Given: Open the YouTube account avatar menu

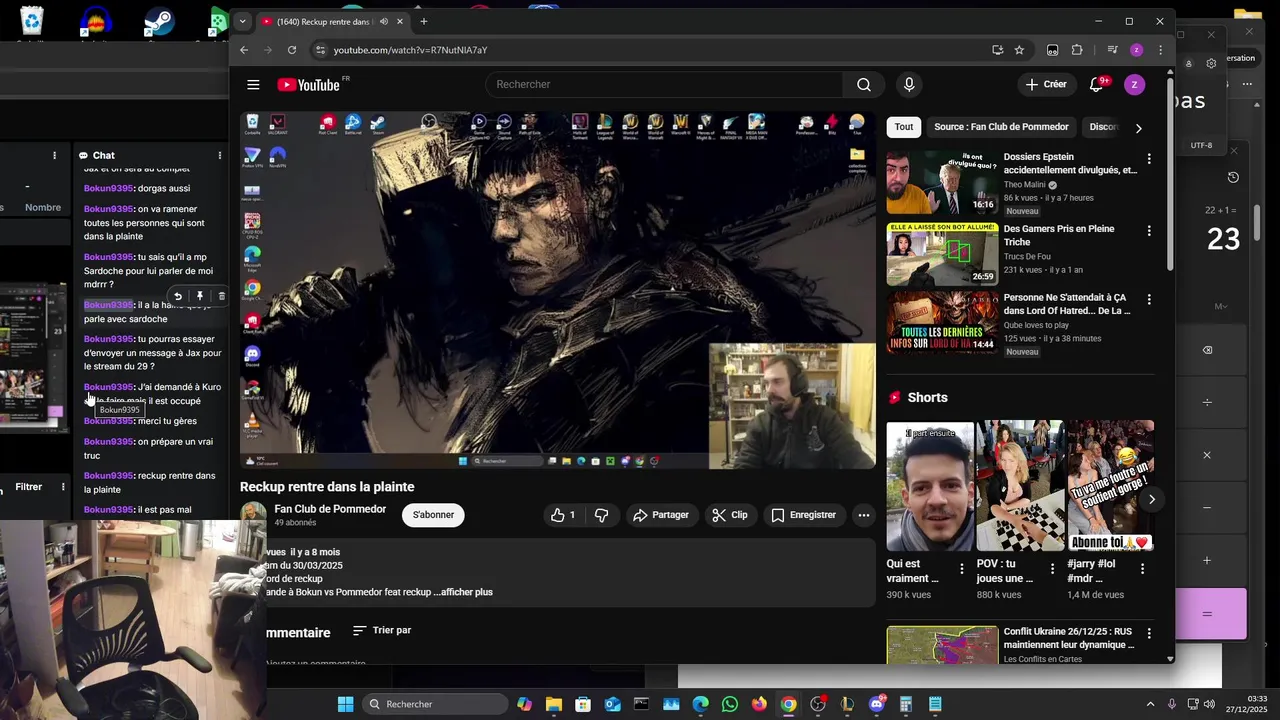Looking at the screenshot, I should pyautogui.click(x=1134, y=85).
